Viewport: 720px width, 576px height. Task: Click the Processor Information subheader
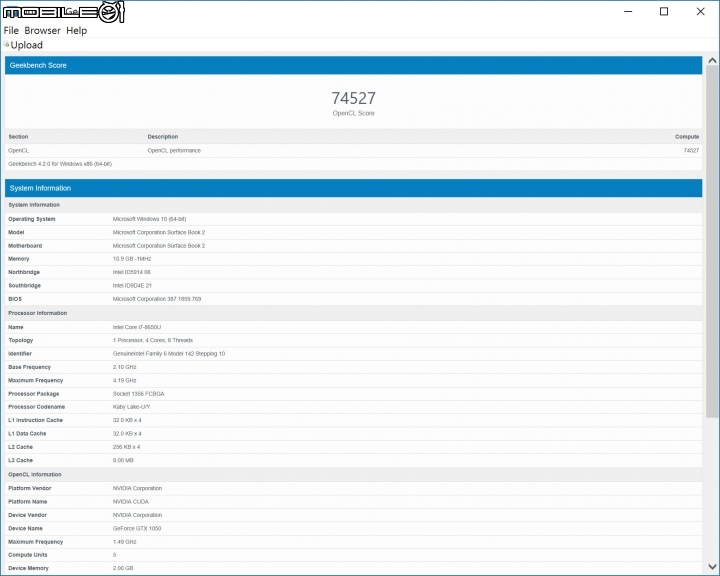pos(38,313)
